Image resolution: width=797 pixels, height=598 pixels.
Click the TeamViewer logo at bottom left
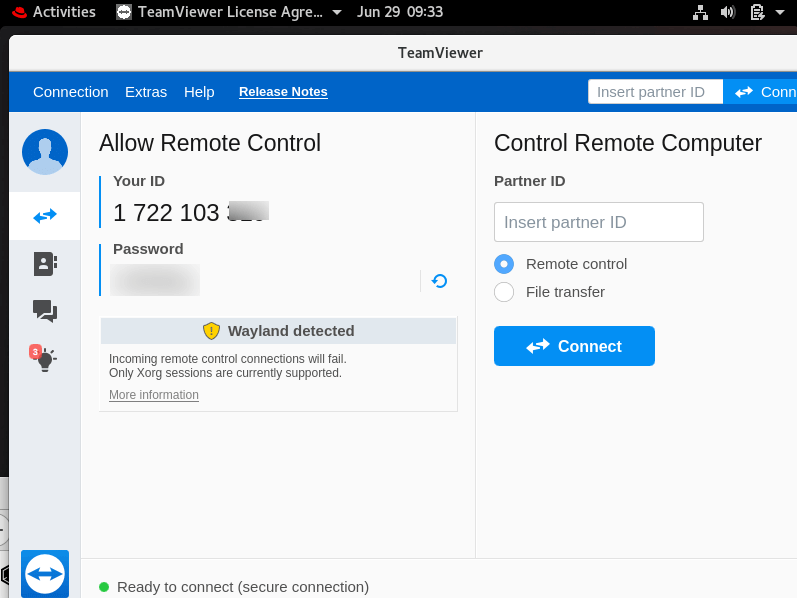pyautogui.click(x=45, y=574)
